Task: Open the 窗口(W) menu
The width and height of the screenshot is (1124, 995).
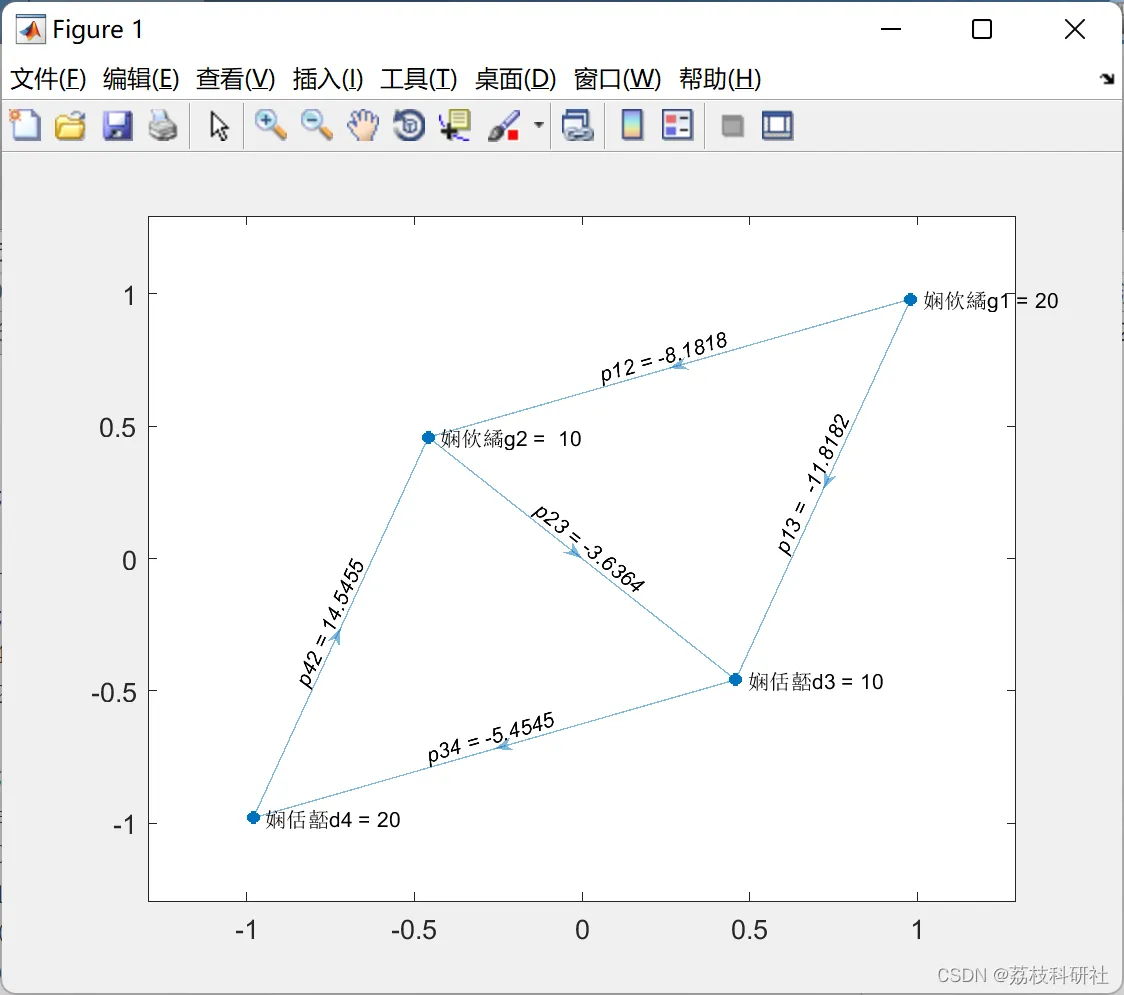Action: pyautogui.click(x=617, y=78)
